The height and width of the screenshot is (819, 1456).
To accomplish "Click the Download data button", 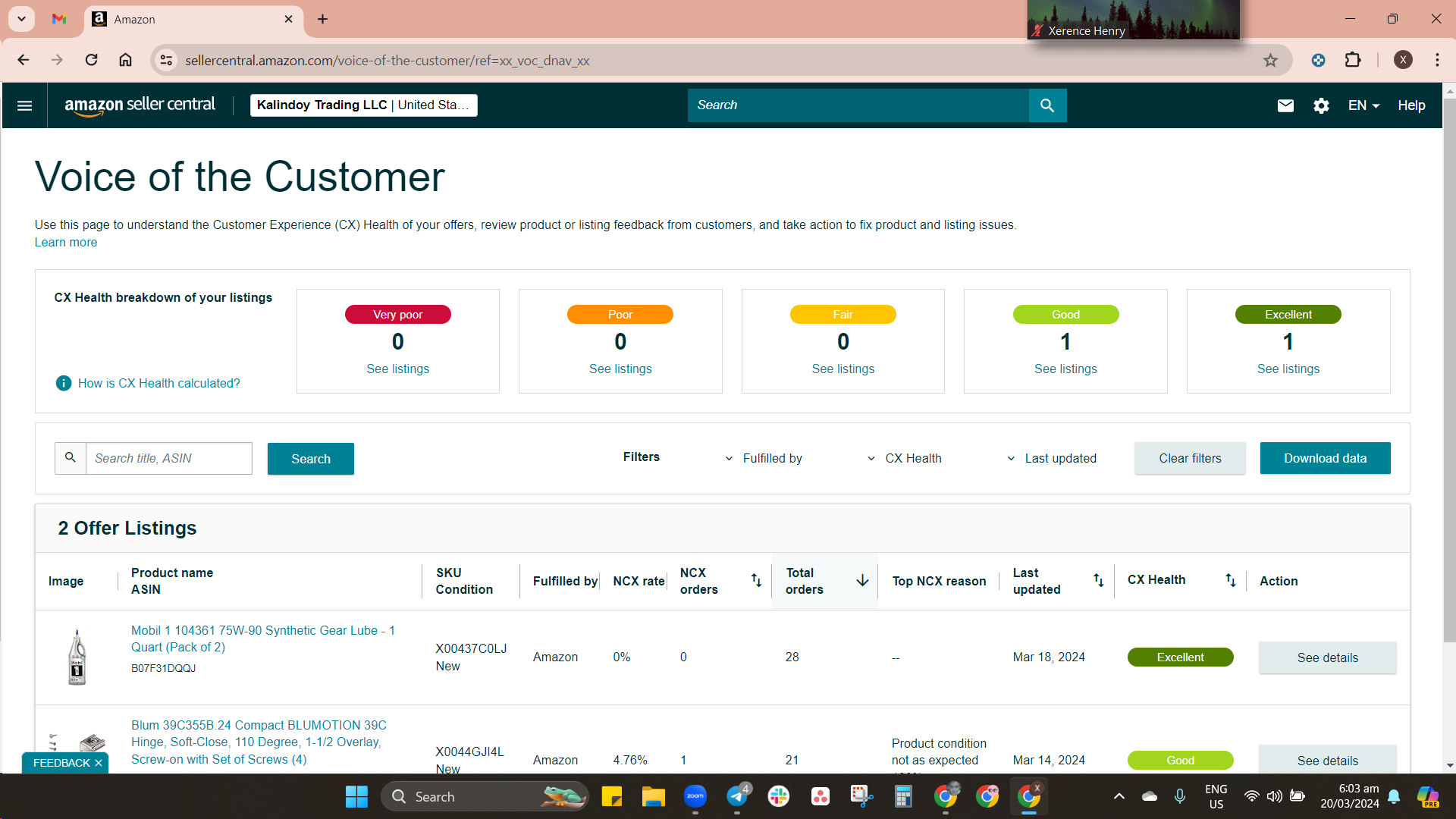I will [x=1325, y=458].
